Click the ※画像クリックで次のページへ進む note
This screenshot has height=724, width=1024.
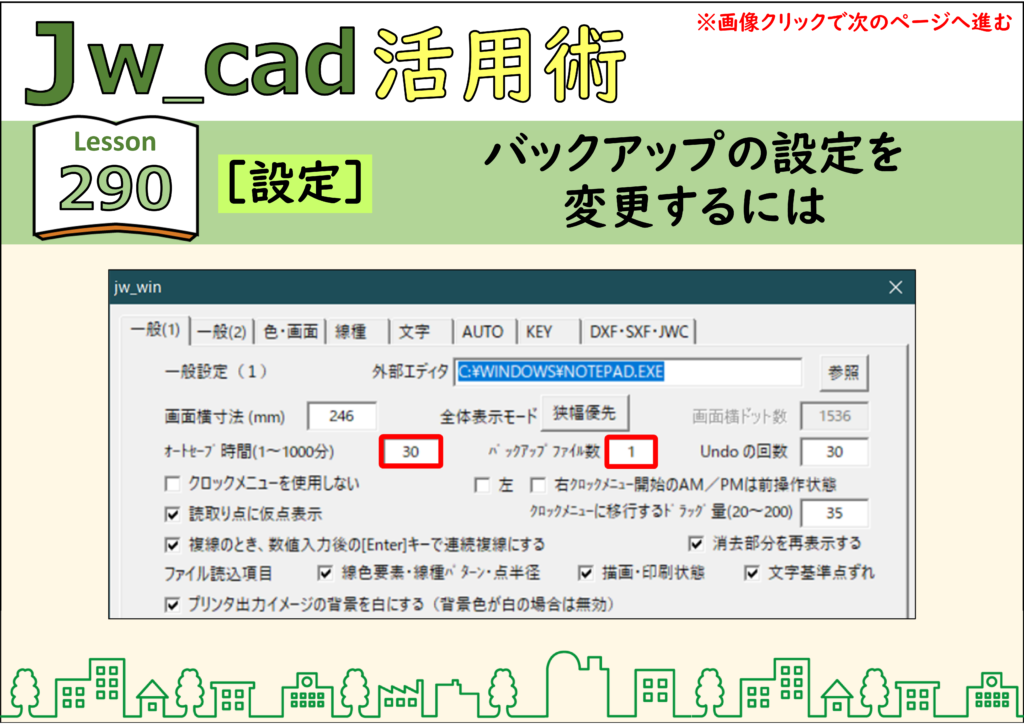tap(854, 23)
